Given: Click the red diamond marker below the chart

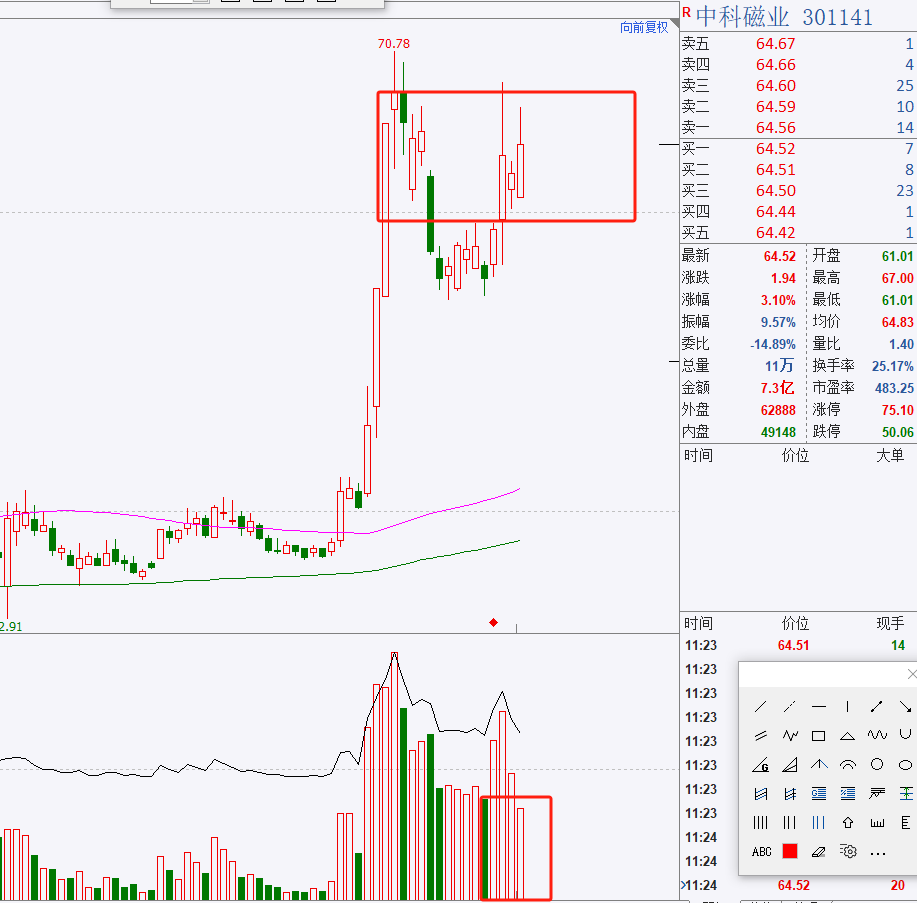Looking at the screenshot, I should coord(494,622).
